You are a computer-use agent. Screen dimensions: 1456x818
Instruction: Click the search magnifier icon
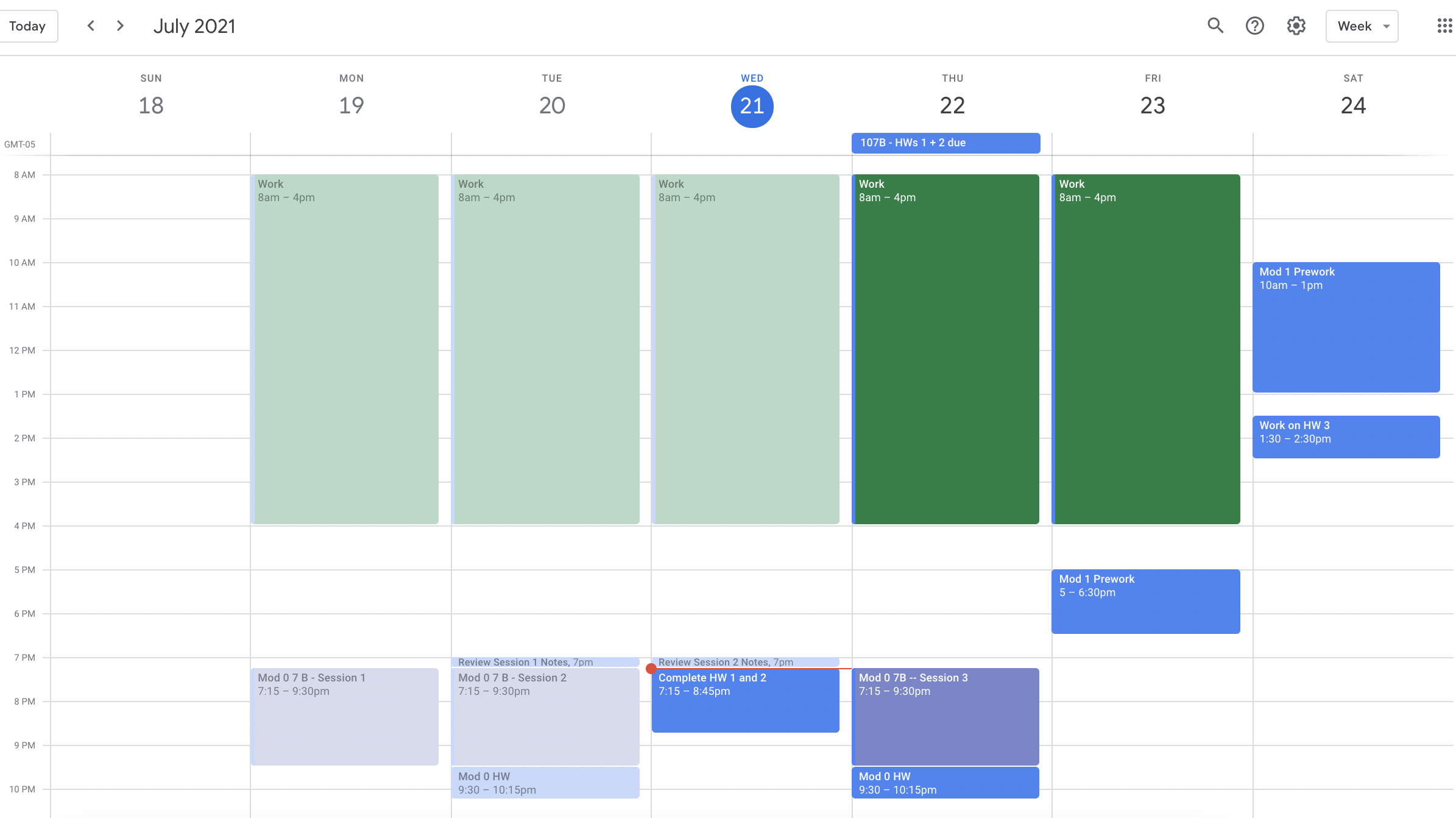coord(1215,26)
